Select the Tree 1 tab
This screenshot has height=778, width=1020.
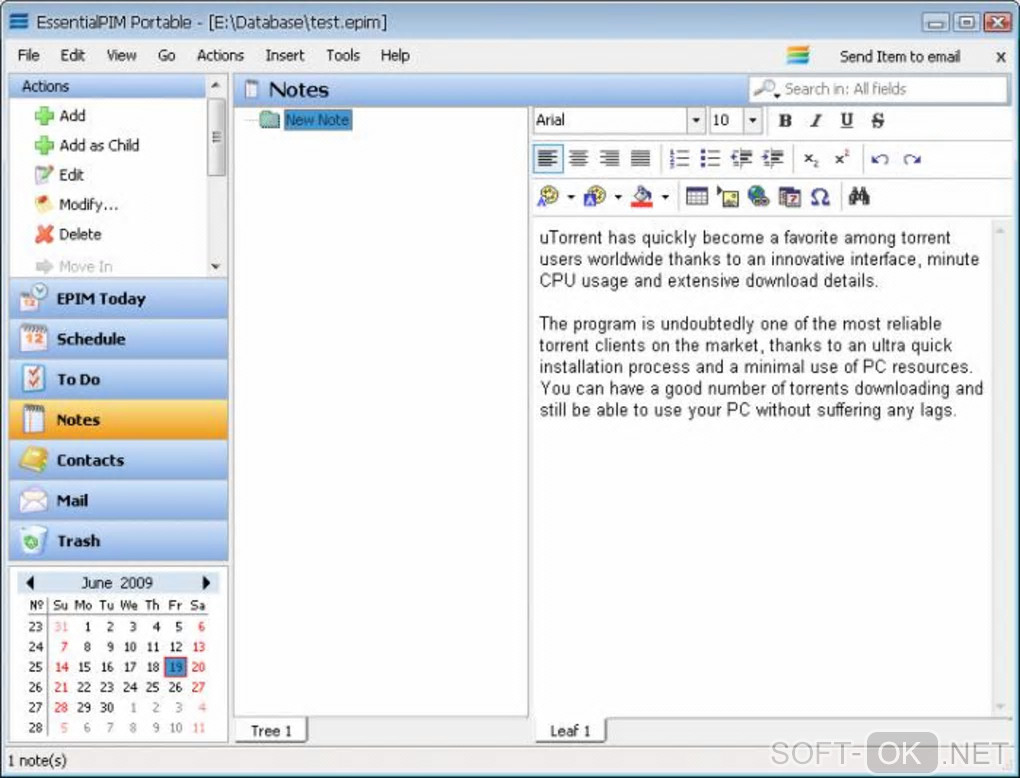[x=271, y=731]
